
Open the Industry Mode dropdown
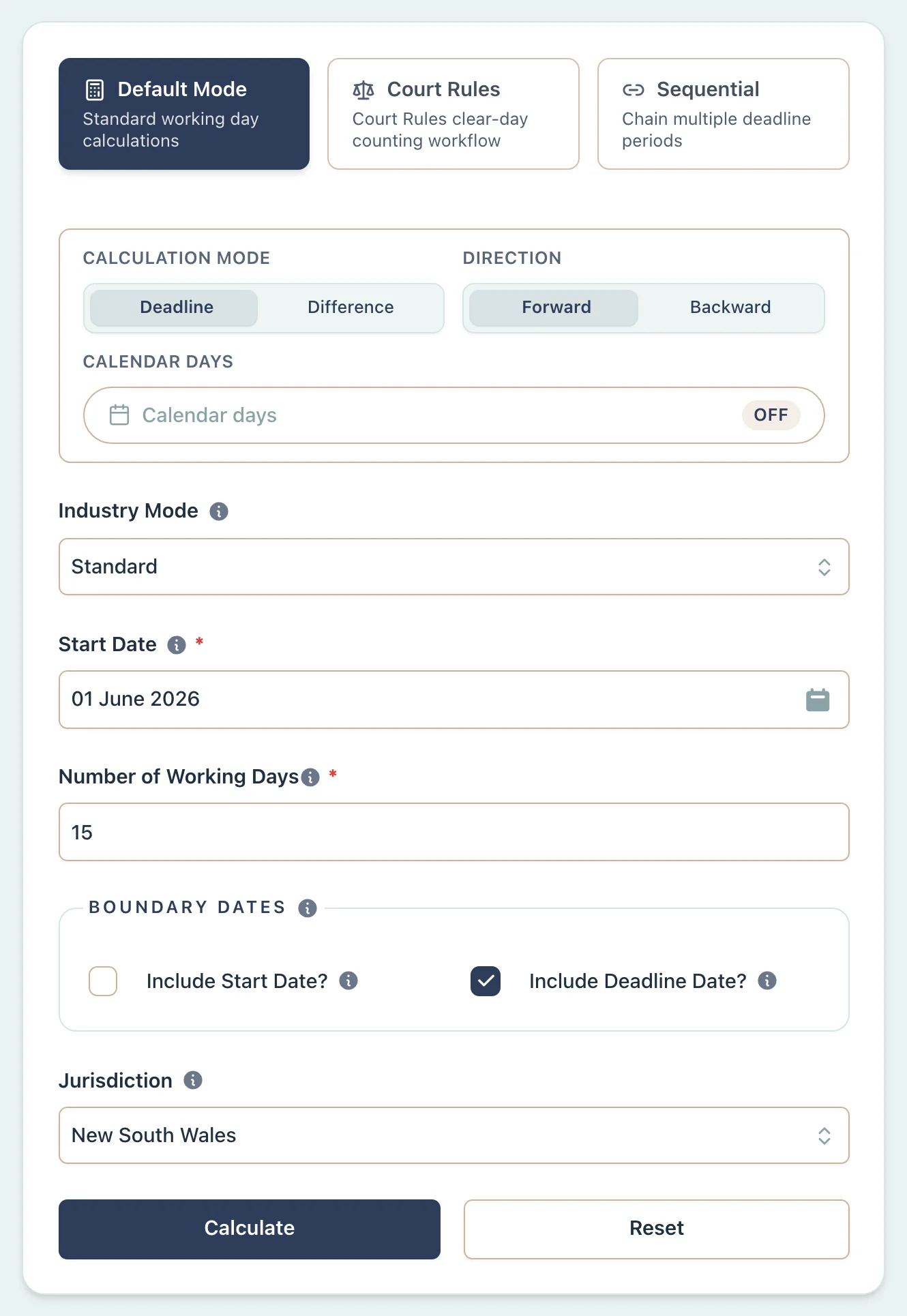coord(453,567)
